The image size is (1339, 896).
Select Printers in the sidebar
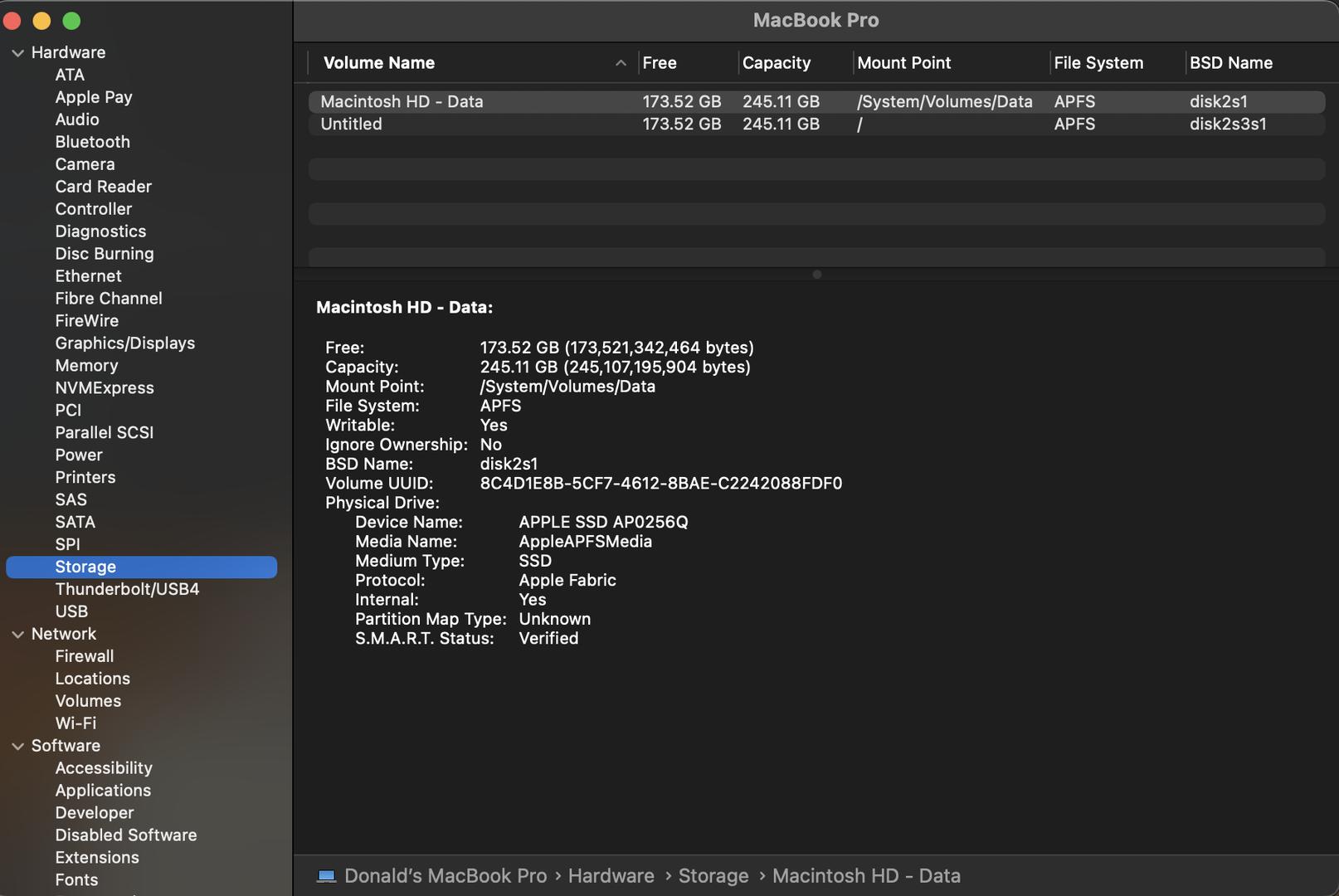pyautogui.click(x=85, y=478)
